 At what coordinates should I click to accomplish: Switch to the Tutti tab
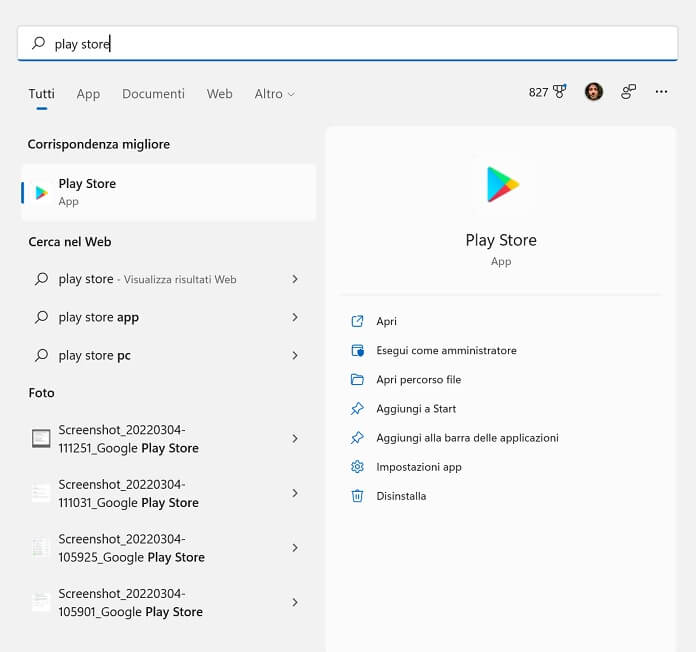tap(41, 94)
